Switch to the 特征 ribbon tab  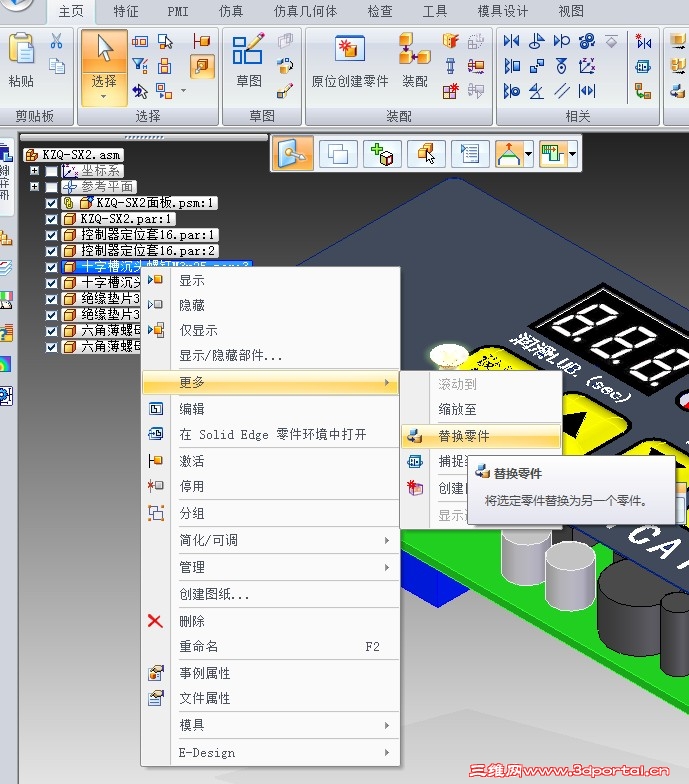[126, 11]
